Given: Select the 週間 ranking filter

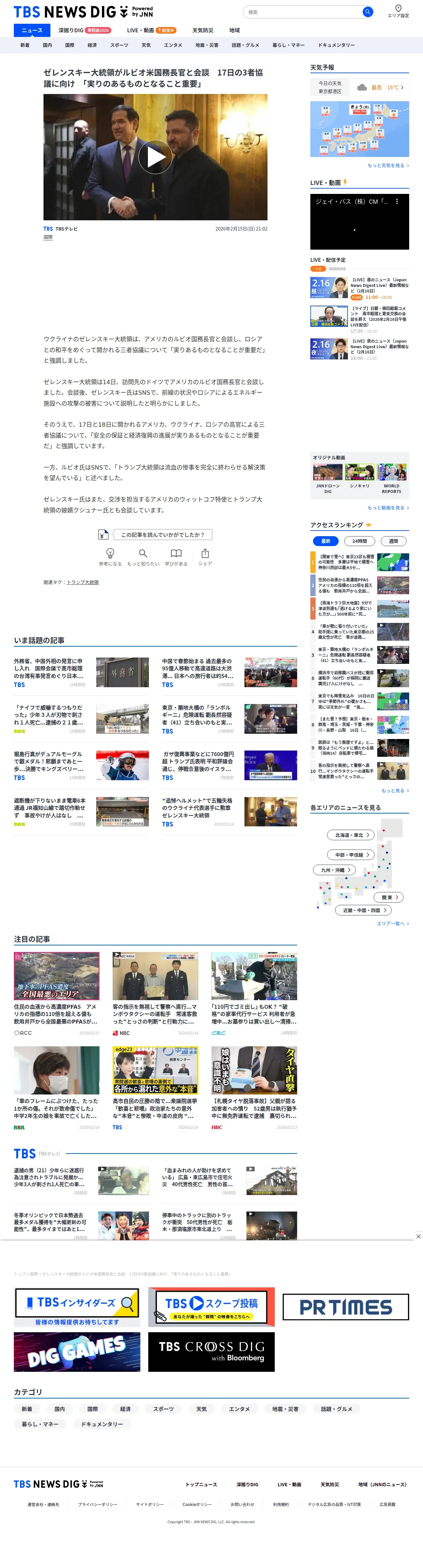Looking at the screenshot, I should pos(394,540).
